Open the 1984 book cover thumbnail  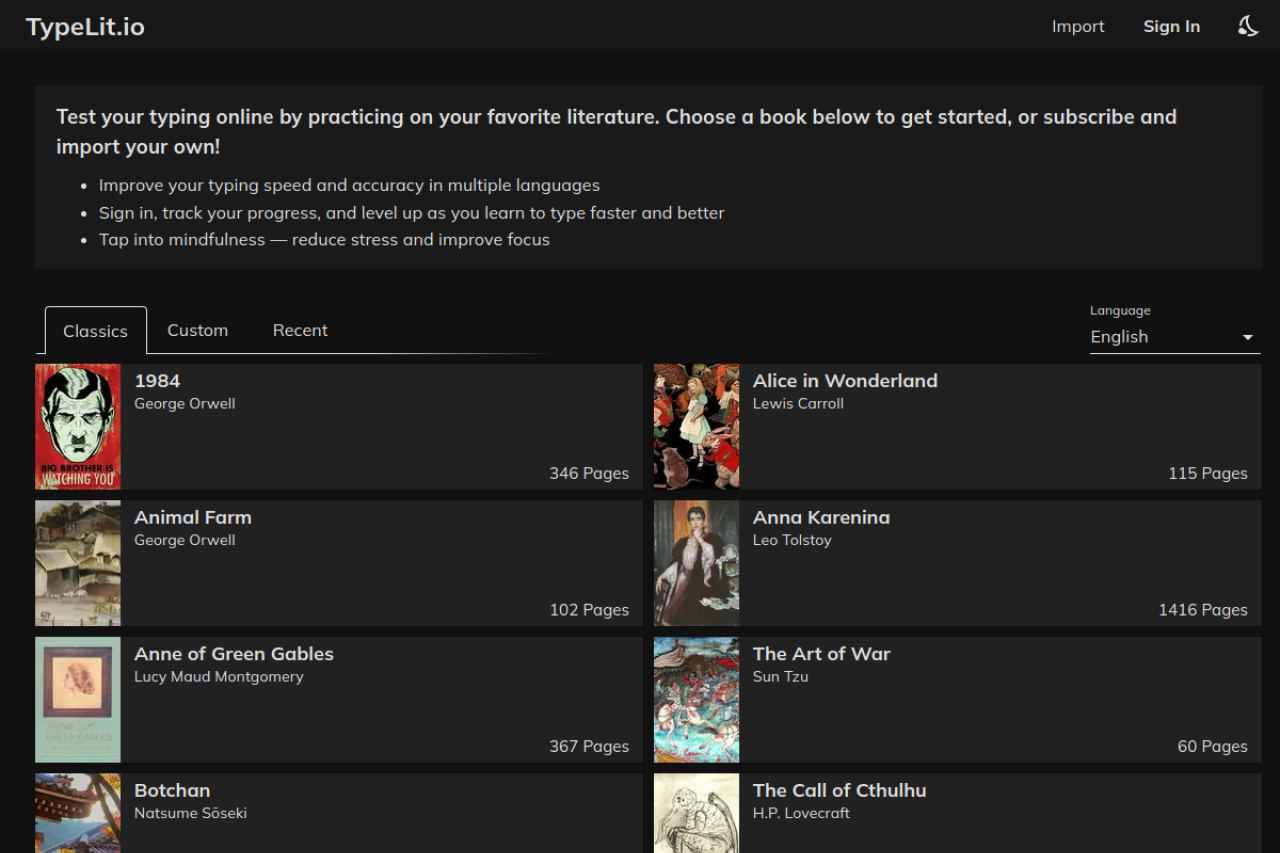click(x=78, y=427)
